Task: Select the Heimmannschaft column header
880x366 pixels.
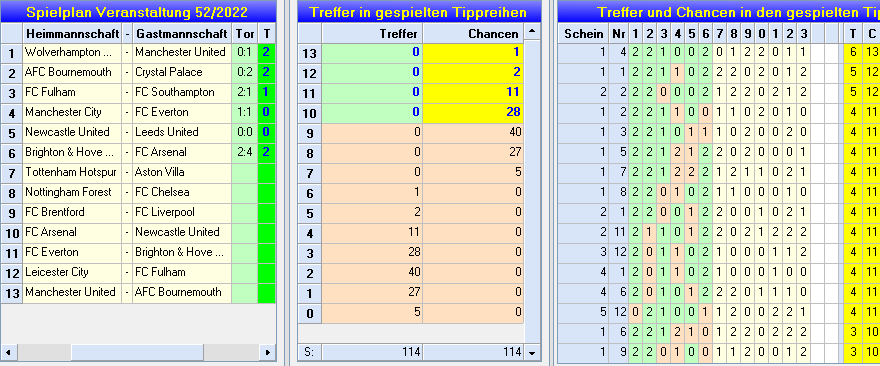Action: [72, 34]
